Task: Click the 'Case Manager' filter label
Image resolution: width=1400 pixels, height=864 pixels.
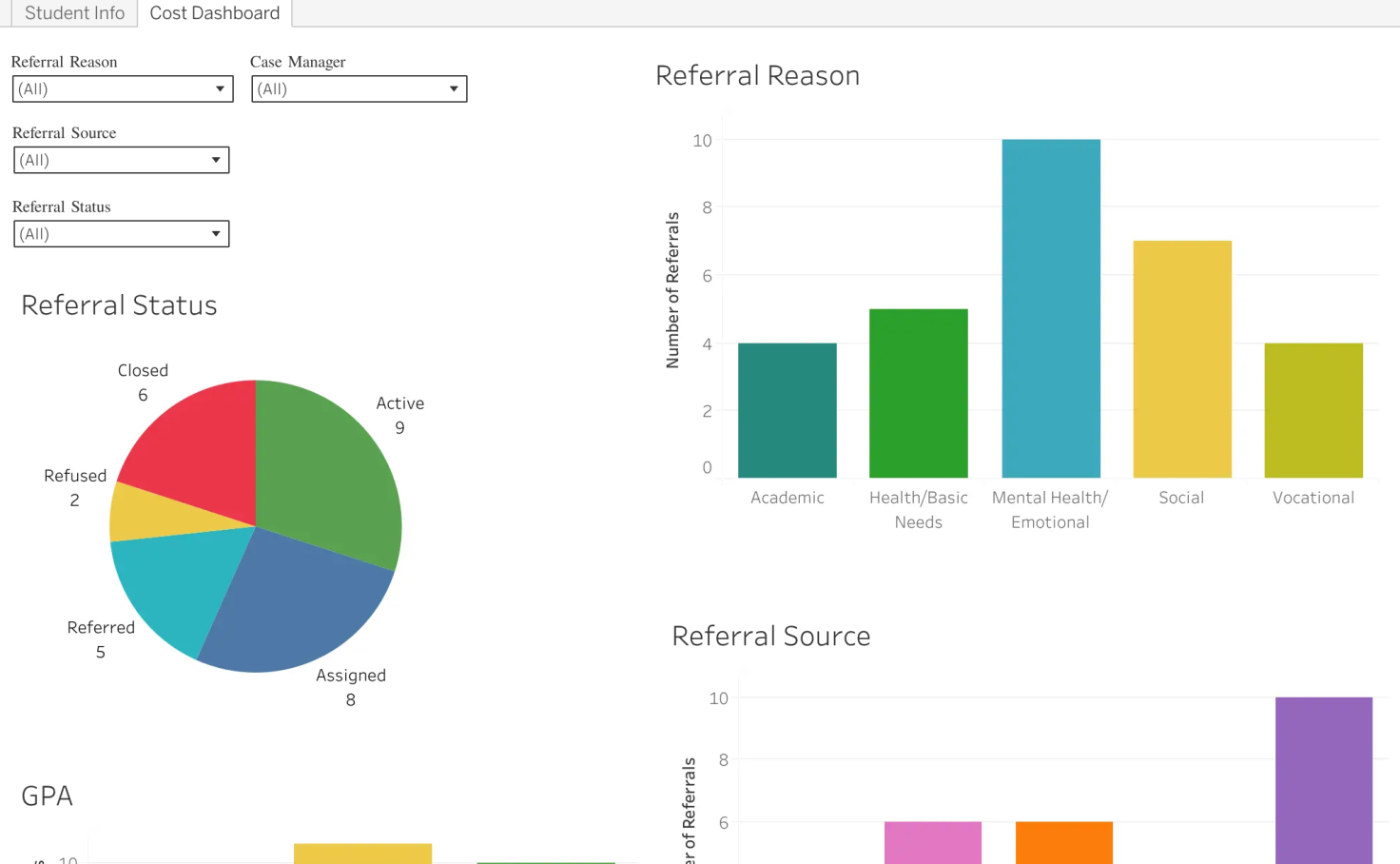Action: click(298, 62)
